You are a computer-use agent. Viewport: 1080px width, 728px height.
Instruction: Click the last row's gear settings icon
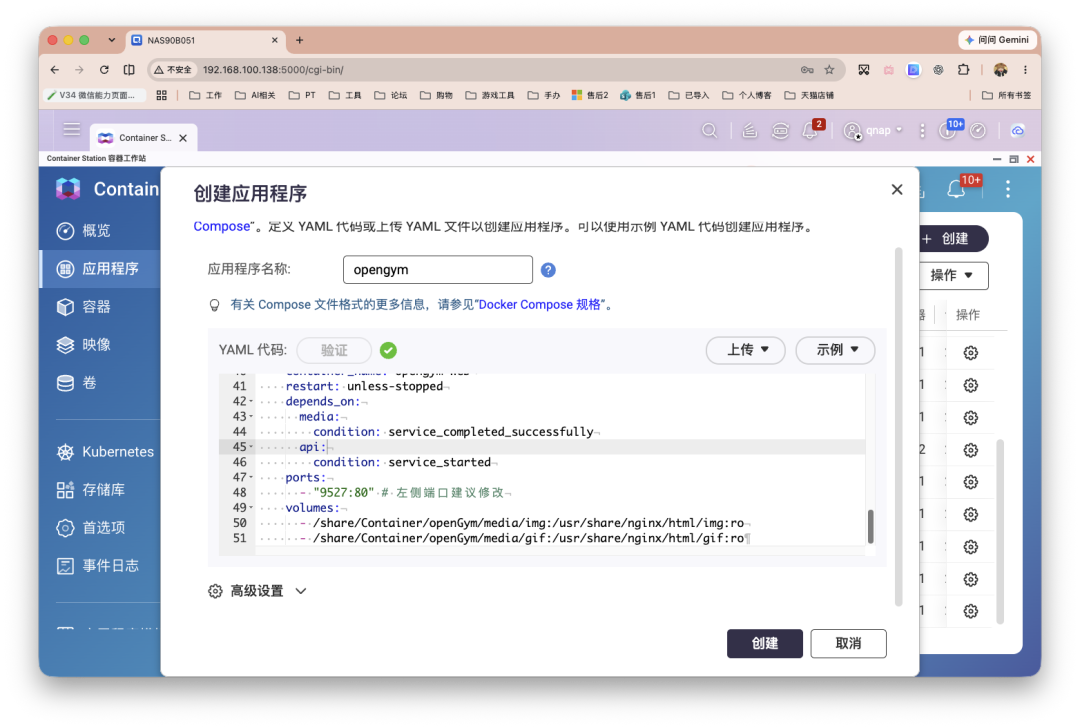[970, 611]
